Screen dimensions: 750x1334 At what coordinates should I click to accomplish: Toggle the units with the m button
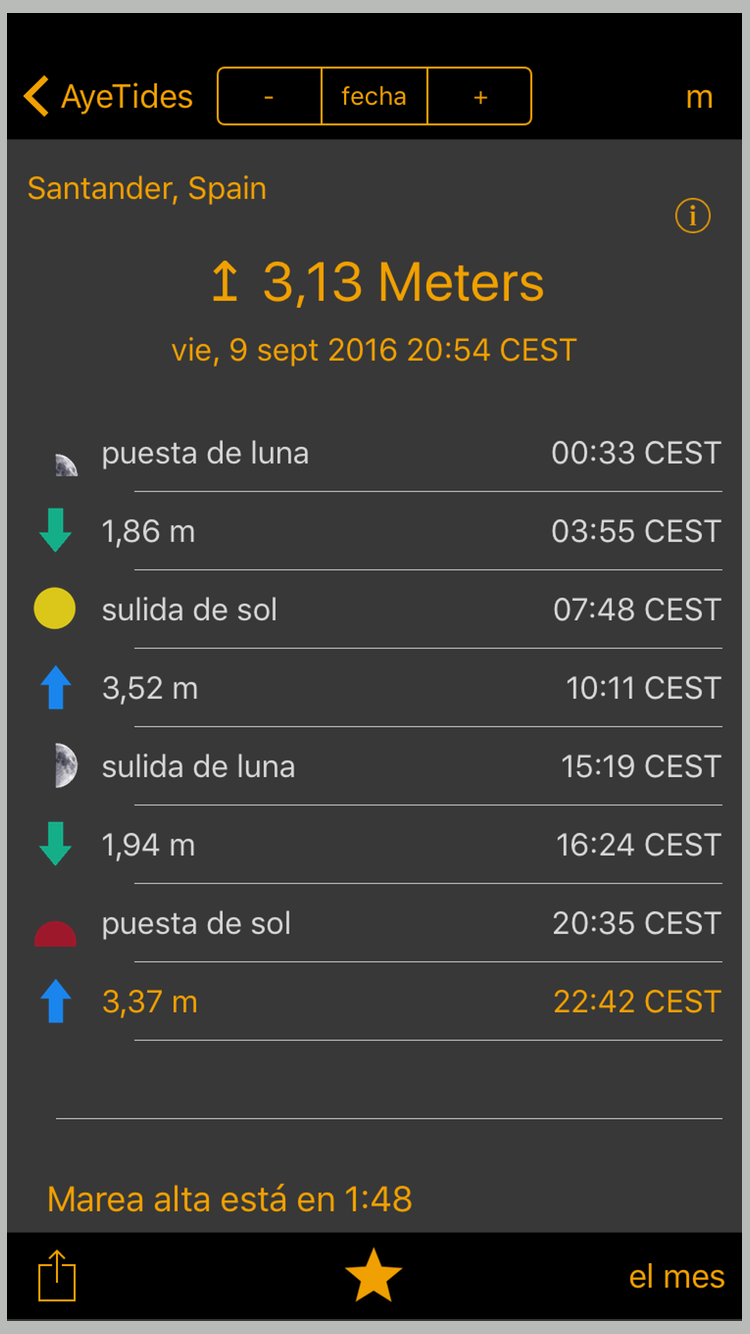(x=699, y=97)
